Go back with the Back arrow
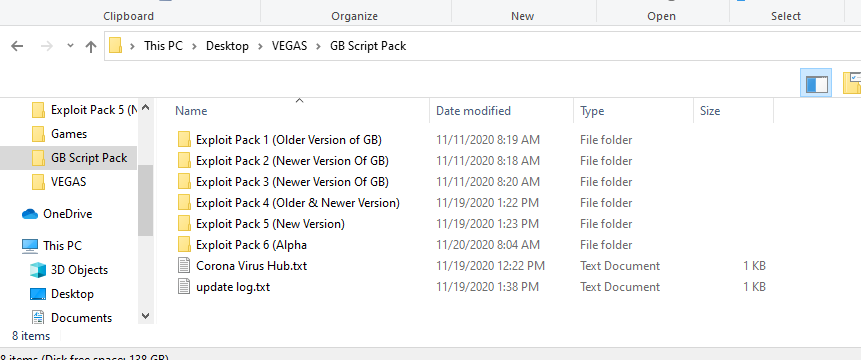The width and height of the screenshot is (861, 360). (17, 46)
